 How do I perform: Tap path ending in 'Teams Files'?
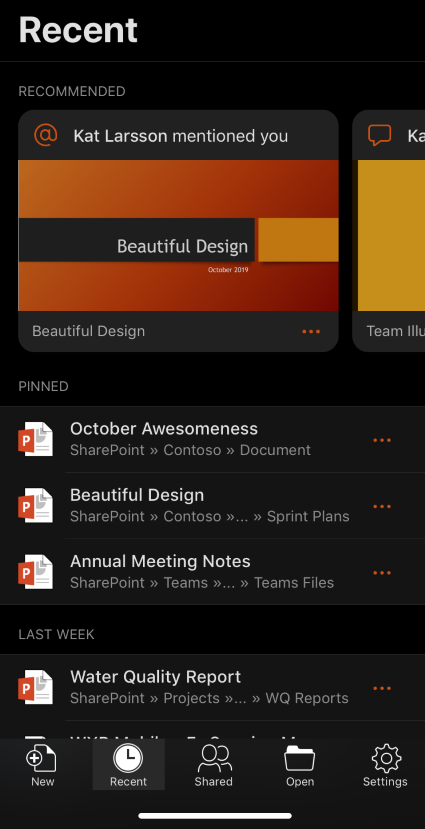(x=202, y=583)
